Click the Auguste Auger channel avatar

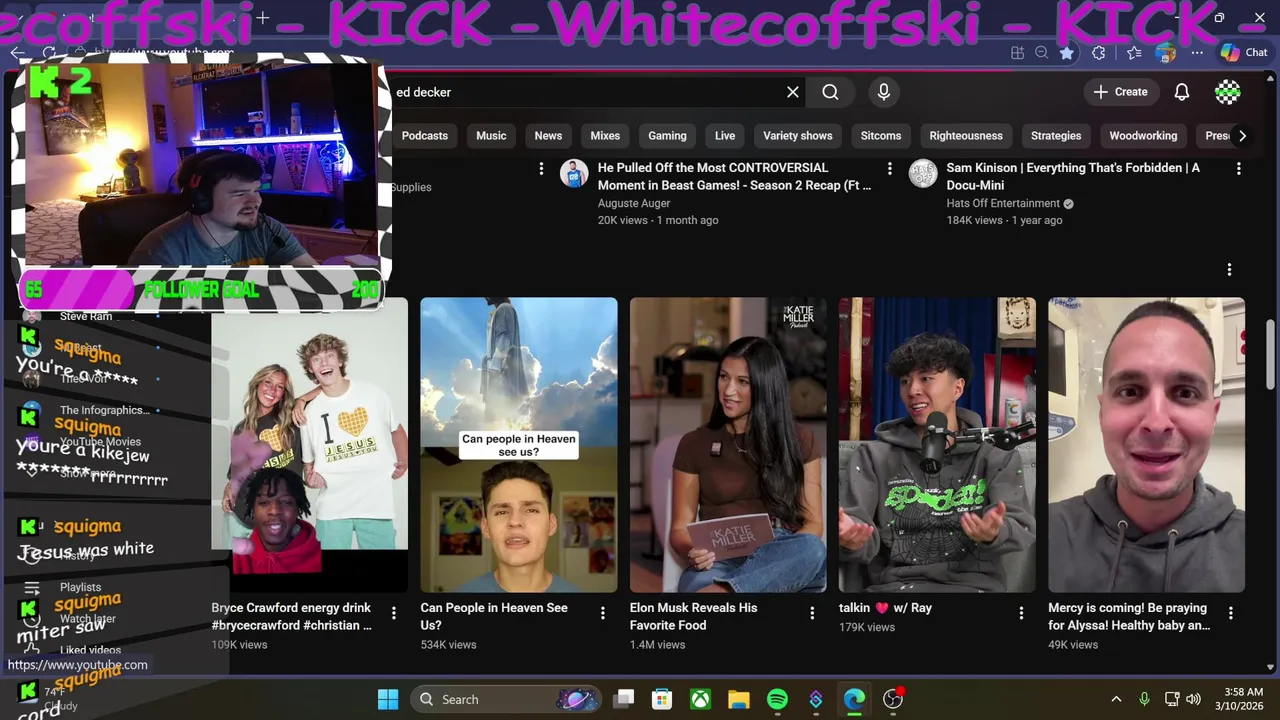(574, 174)
